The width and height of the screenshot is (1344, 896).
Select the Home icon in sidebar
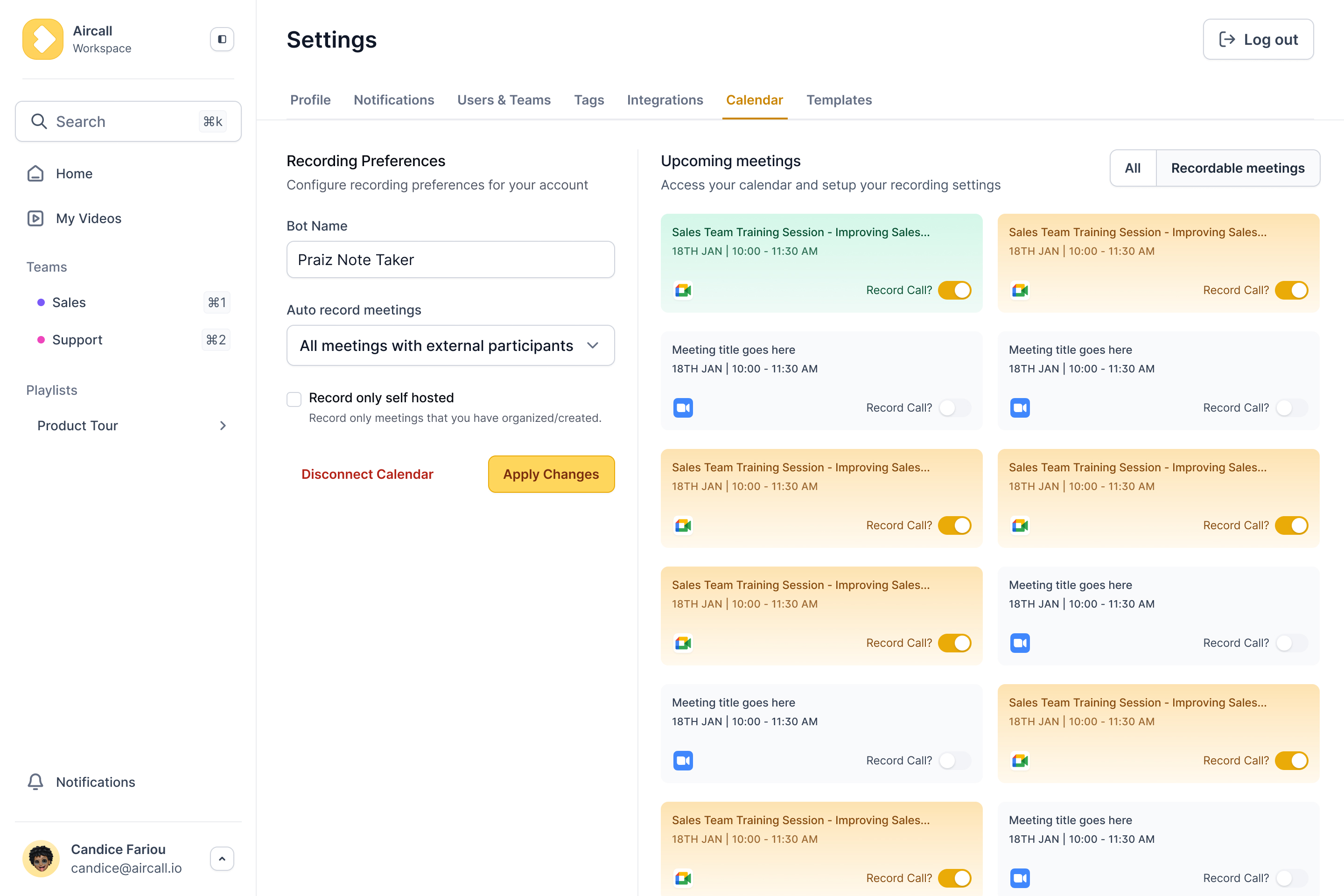(x=35, y=173)
